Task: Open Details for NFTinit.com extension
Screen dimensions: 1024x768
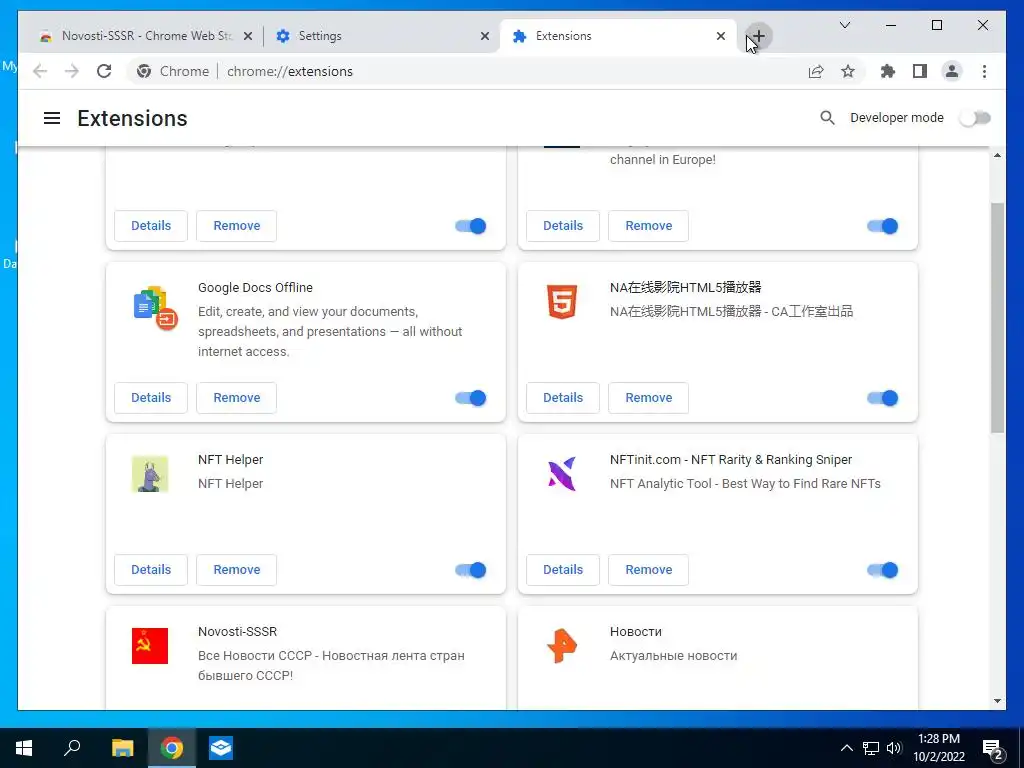Action: 563,569
